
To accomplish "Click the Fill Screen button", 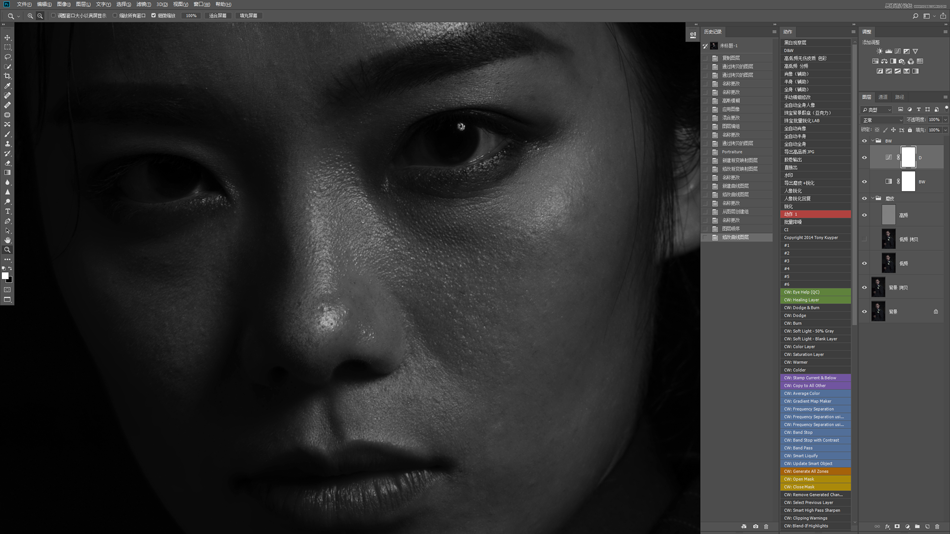I will (x=248, y=16).
